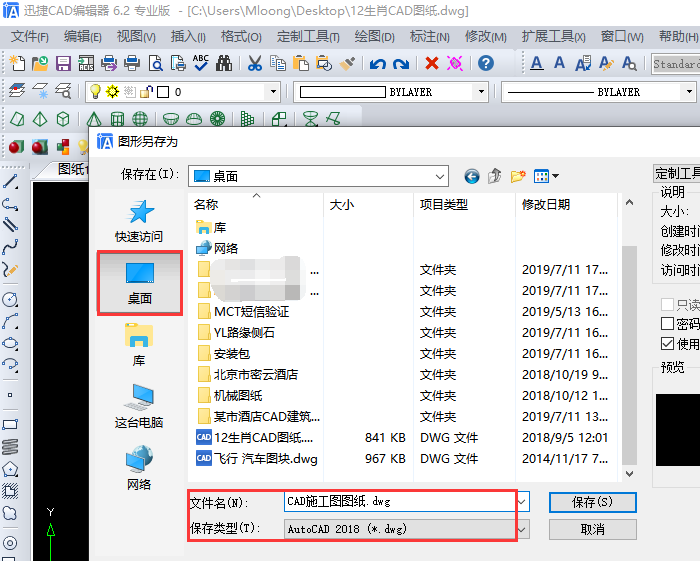Click the Back arrow in Save dialog
This screenshot has height=561, width=700.
coord(471,176)
